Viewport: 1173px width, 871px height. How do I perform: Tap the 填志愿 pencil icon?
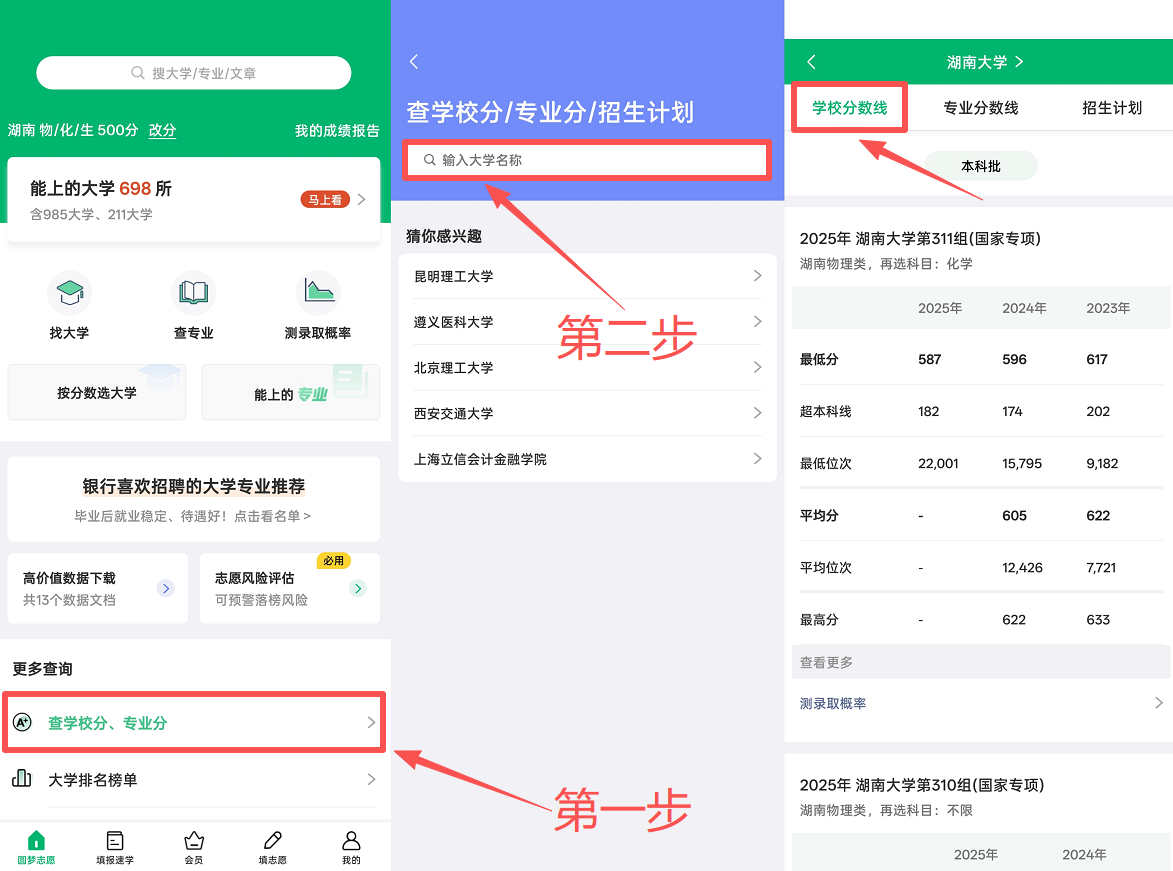pyautogui.click(x=272, y=841)
